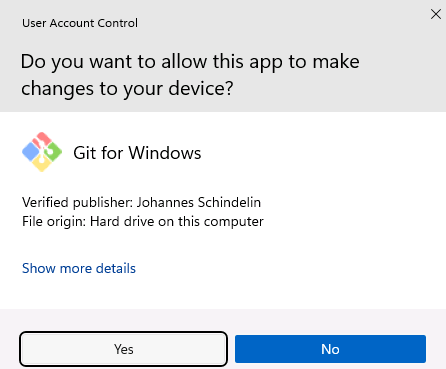Viewport: 446px width, 369px height.
Task: Click the word Windows in the app name
Action: point(165,153)
